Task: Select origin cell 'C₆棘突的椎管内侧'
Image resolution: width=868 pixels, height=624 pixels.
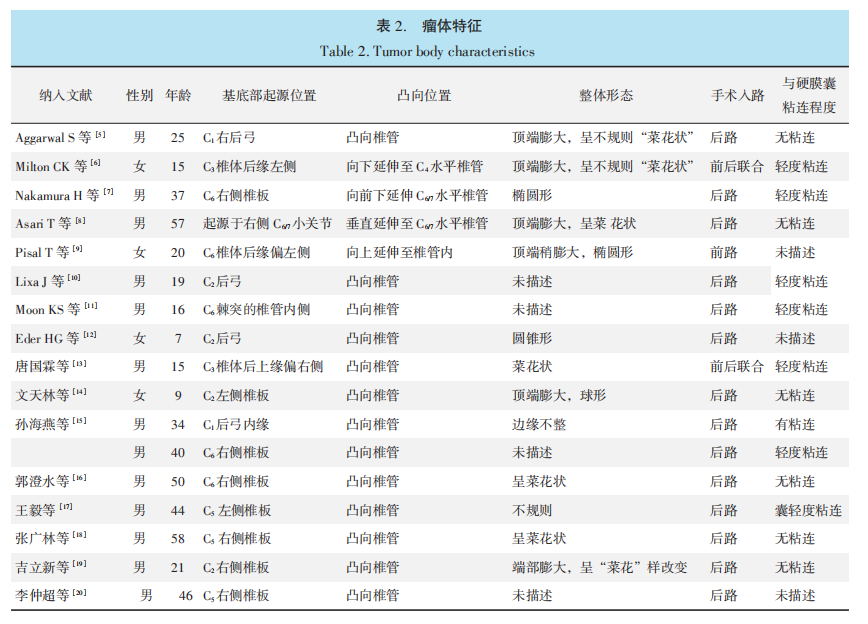Action: point(256,309)
